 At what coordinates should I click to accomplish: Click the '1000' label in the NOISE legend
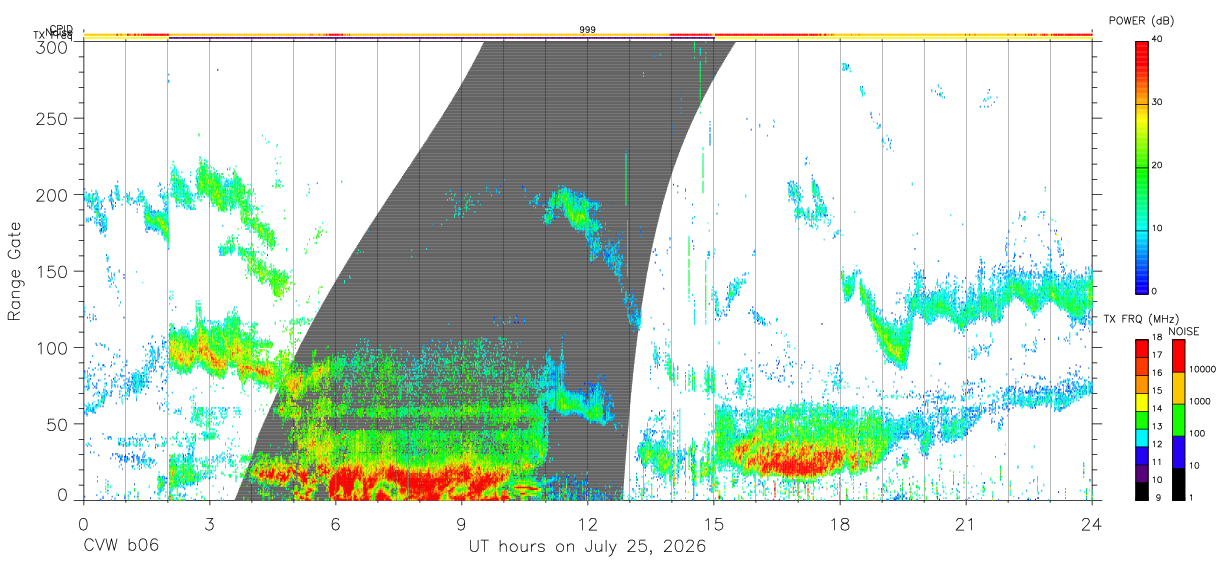point(1199,401)
